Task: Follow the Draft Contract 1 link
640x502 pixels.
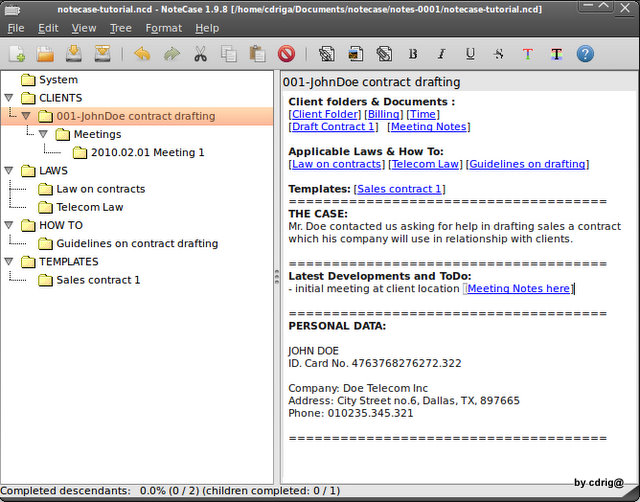Action: pos(333,127)
